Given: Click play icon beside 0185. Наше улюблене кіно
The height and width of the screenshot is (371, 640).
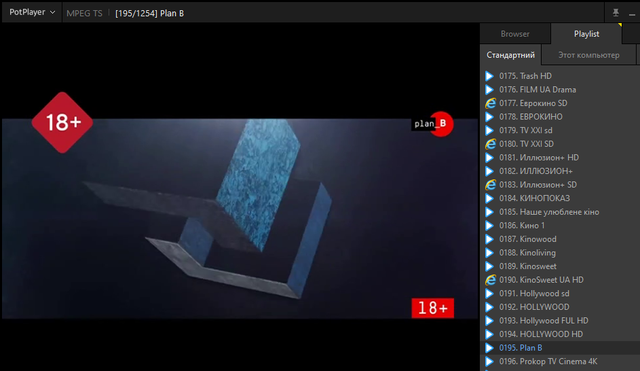Looking at the screenshot, I should (x=489, y=212).
